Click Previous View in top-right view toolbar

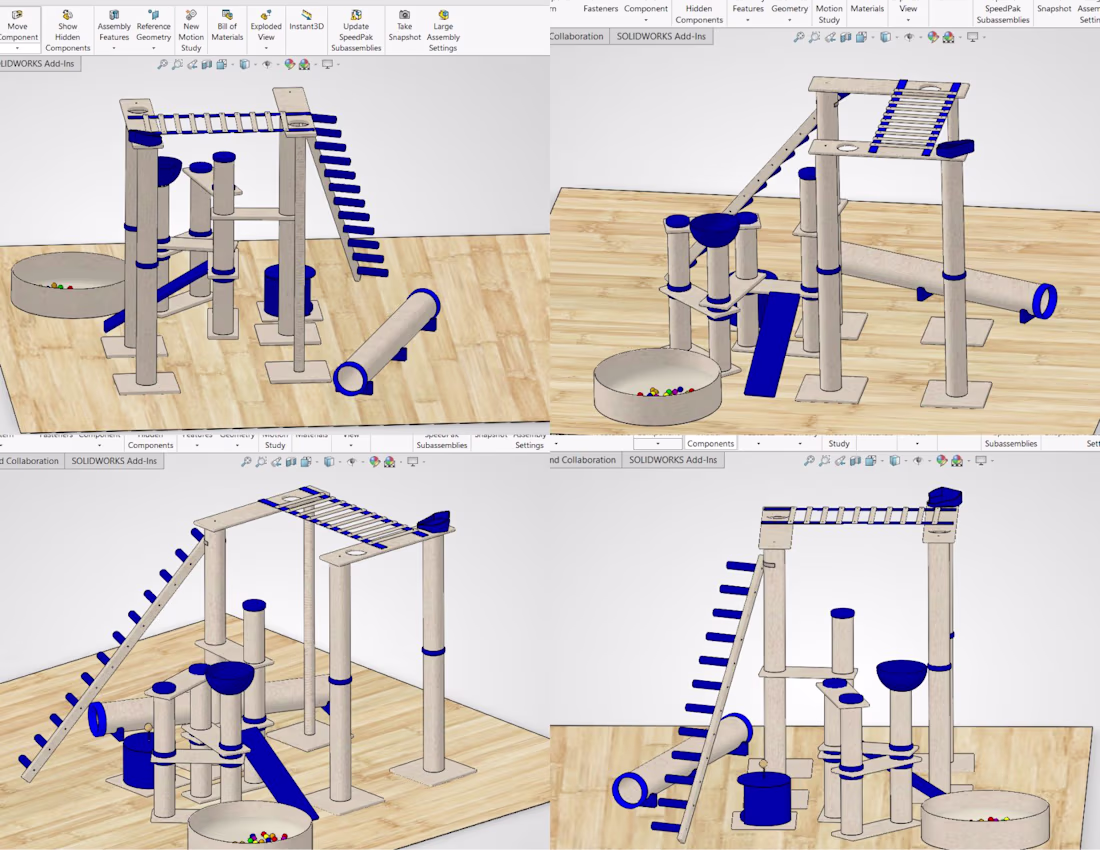pos(829,37)
